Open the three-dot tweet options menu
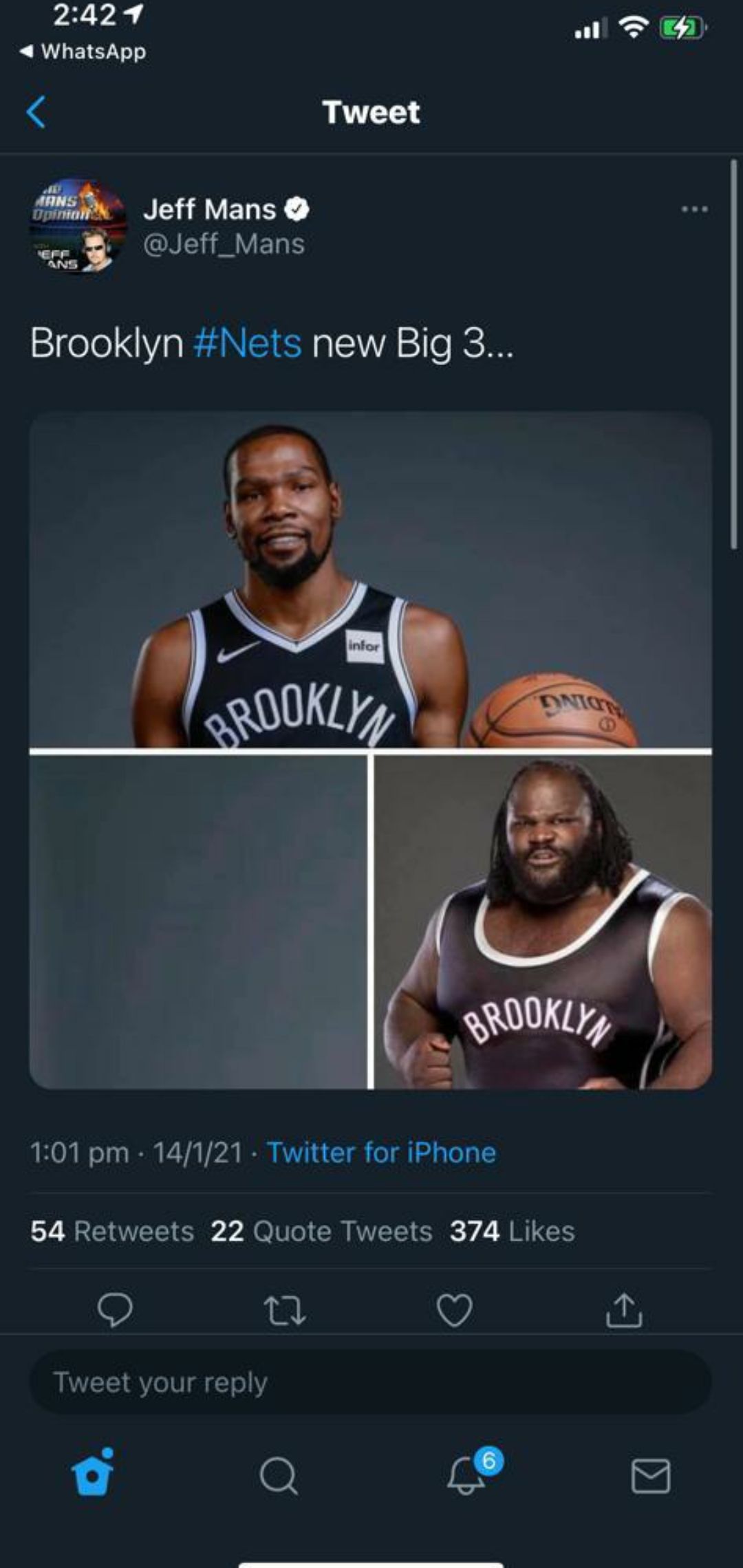This screenshot has width=743, height=1568. 694,209
